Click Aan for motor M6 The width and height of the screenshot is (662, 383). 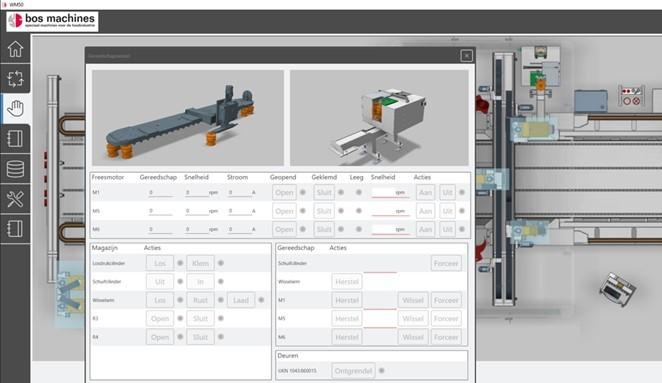pos(425,229)
